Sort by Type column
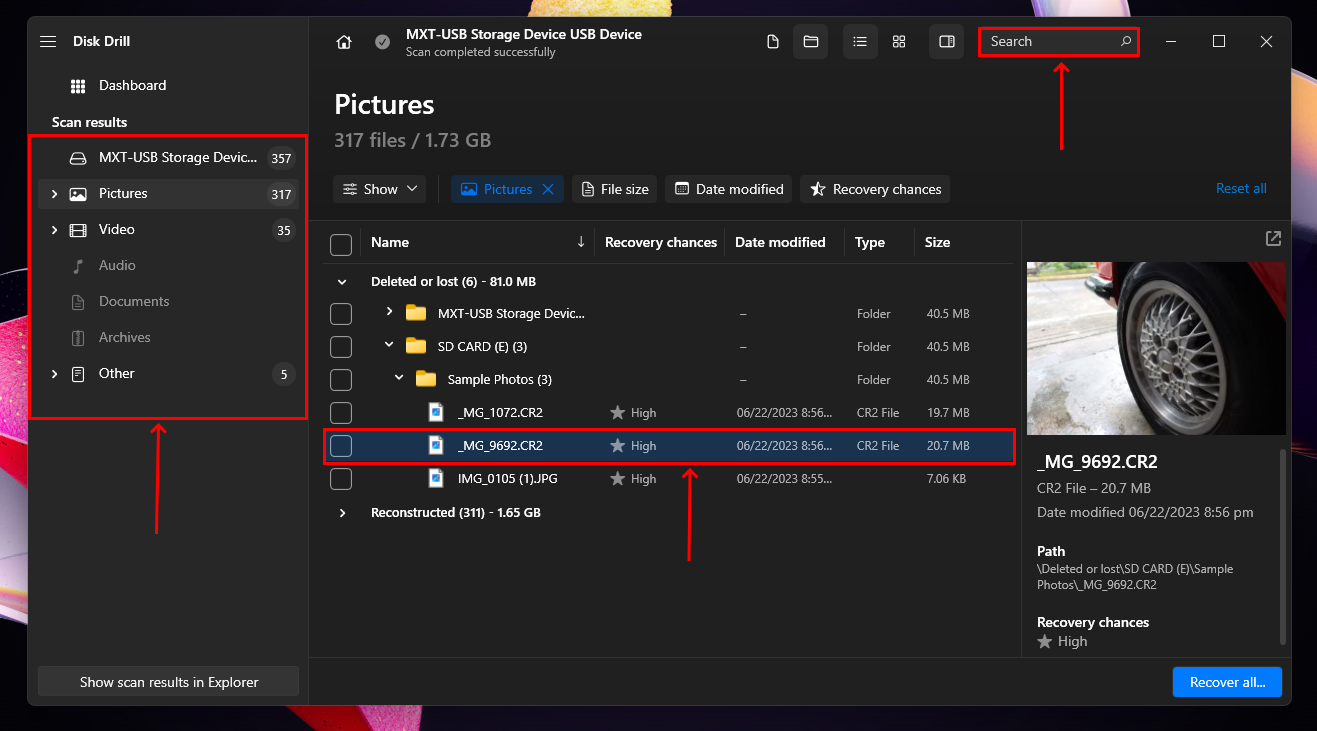This screenshot has height=731, width=1317. pos(870,242)
